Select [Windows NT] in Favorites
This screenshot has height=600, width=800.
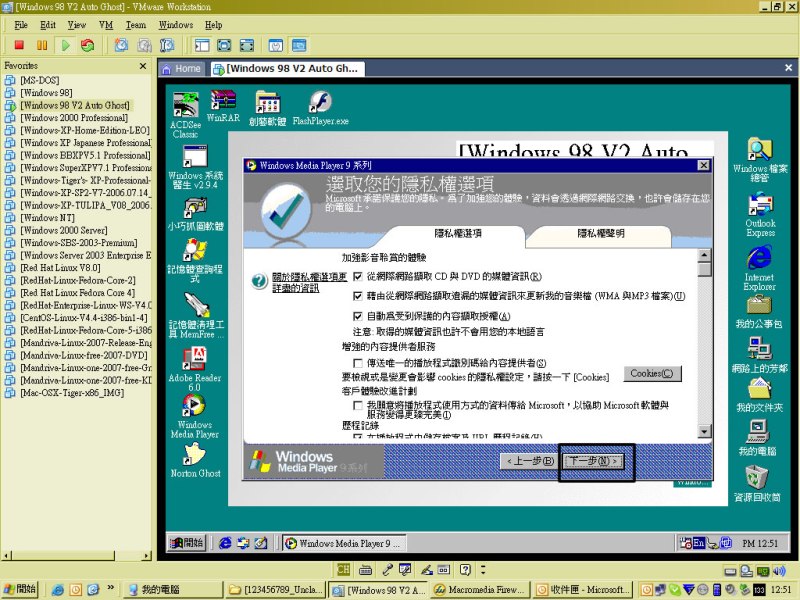point(47,218)
